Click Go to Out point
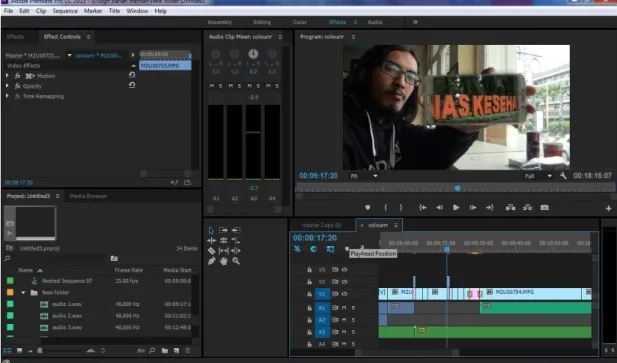 coord(490,208)
